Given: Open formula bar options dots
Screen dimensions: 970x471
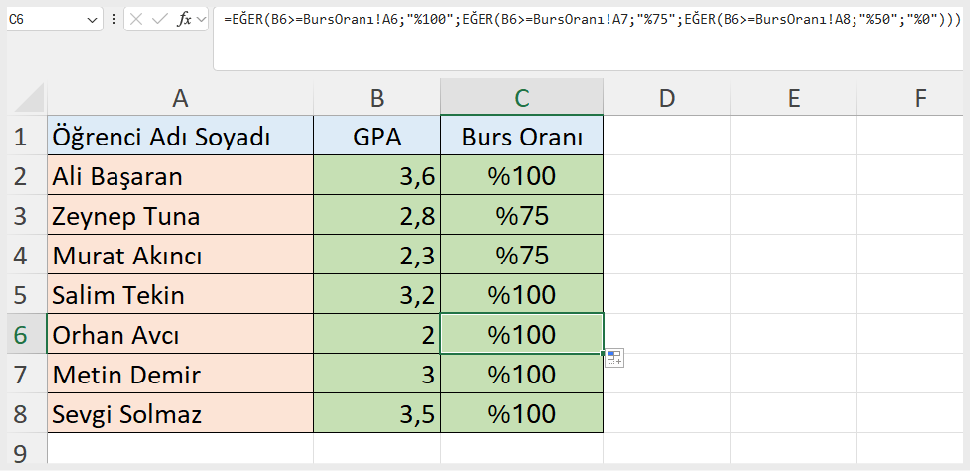Looking at the screenshot, I should [113, 20].
